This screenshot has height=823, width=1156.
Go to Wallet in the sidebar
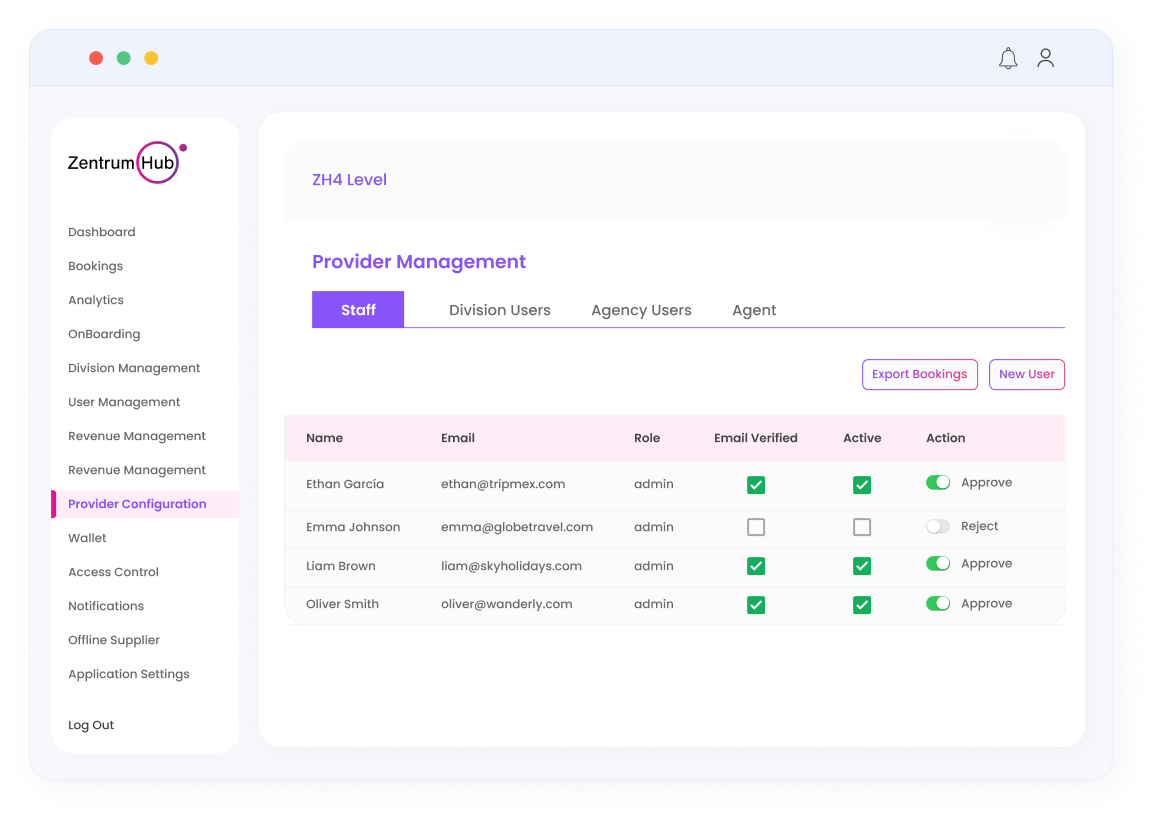87,538
